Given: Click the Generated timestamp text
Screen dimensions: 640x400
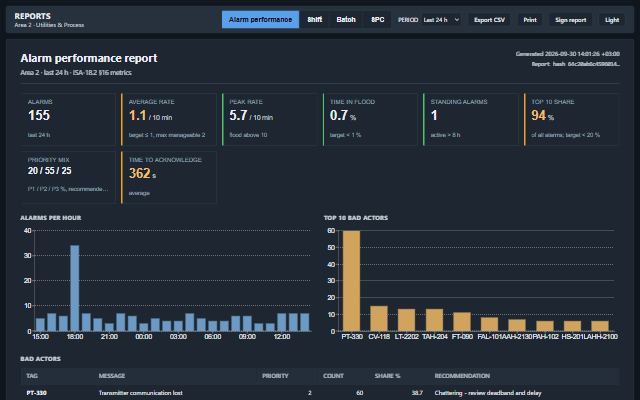Looking at the screenshot, I should point(568,54).
